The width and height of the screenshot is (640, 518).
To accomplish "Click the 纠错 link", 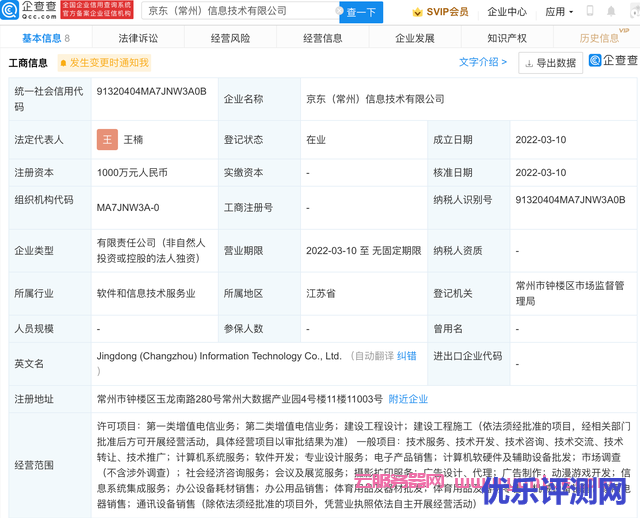I will (x=407, y=356).
